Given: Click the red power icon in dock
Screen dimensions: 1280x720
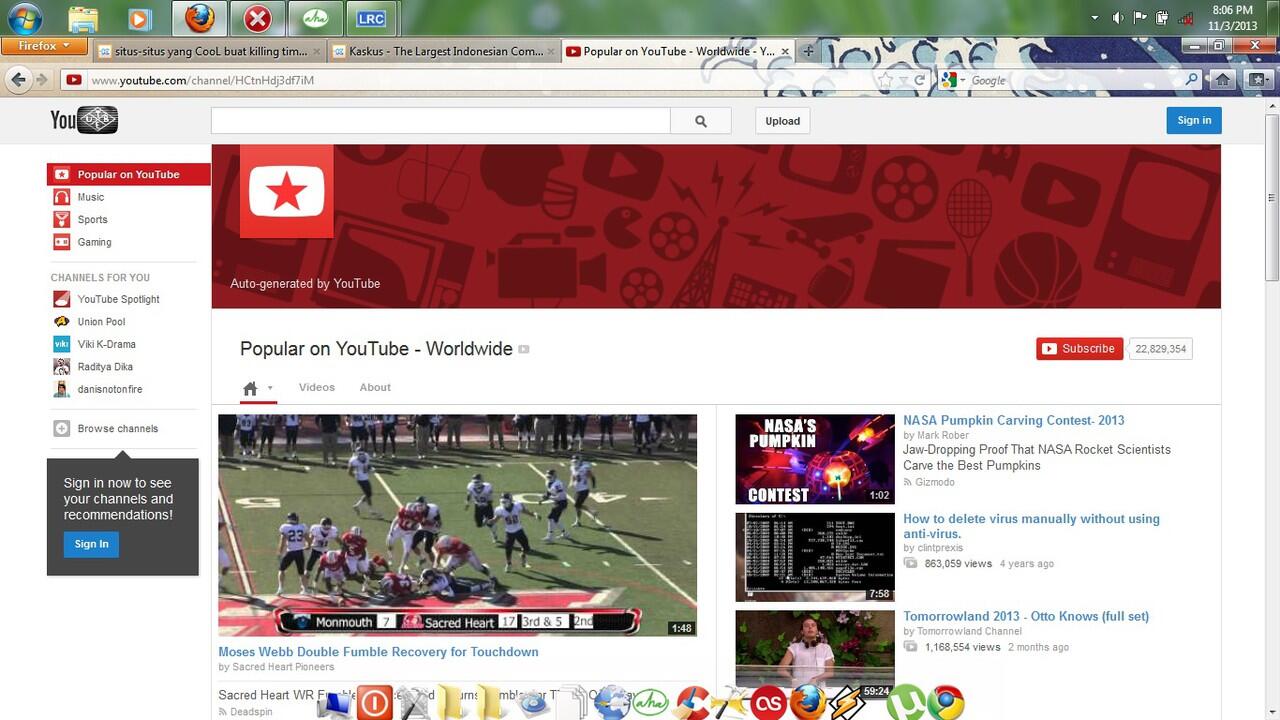Looking at the screenshot, I should coord(375,702).
